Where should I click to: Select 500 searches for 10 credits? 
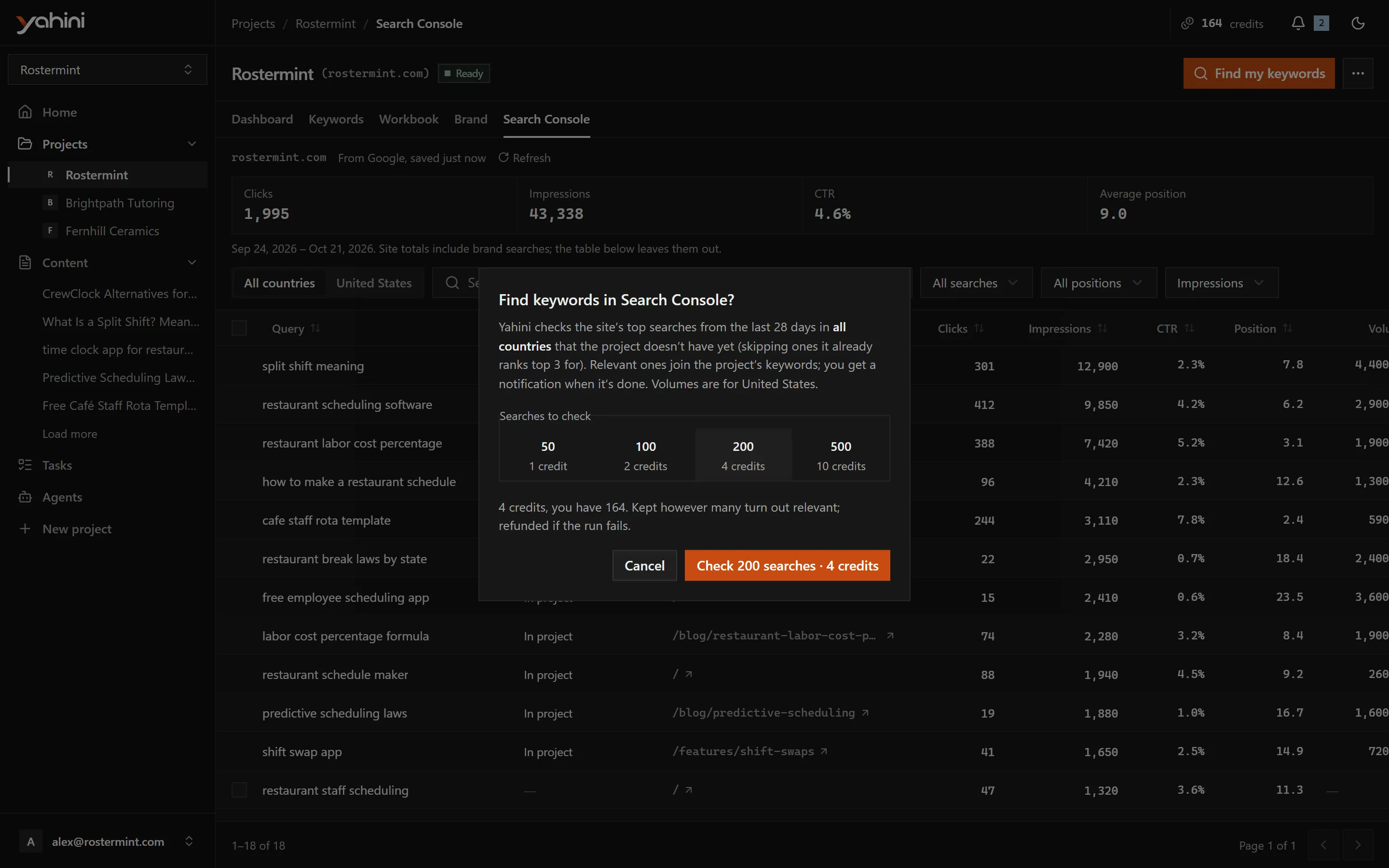(x=841, y=456)
